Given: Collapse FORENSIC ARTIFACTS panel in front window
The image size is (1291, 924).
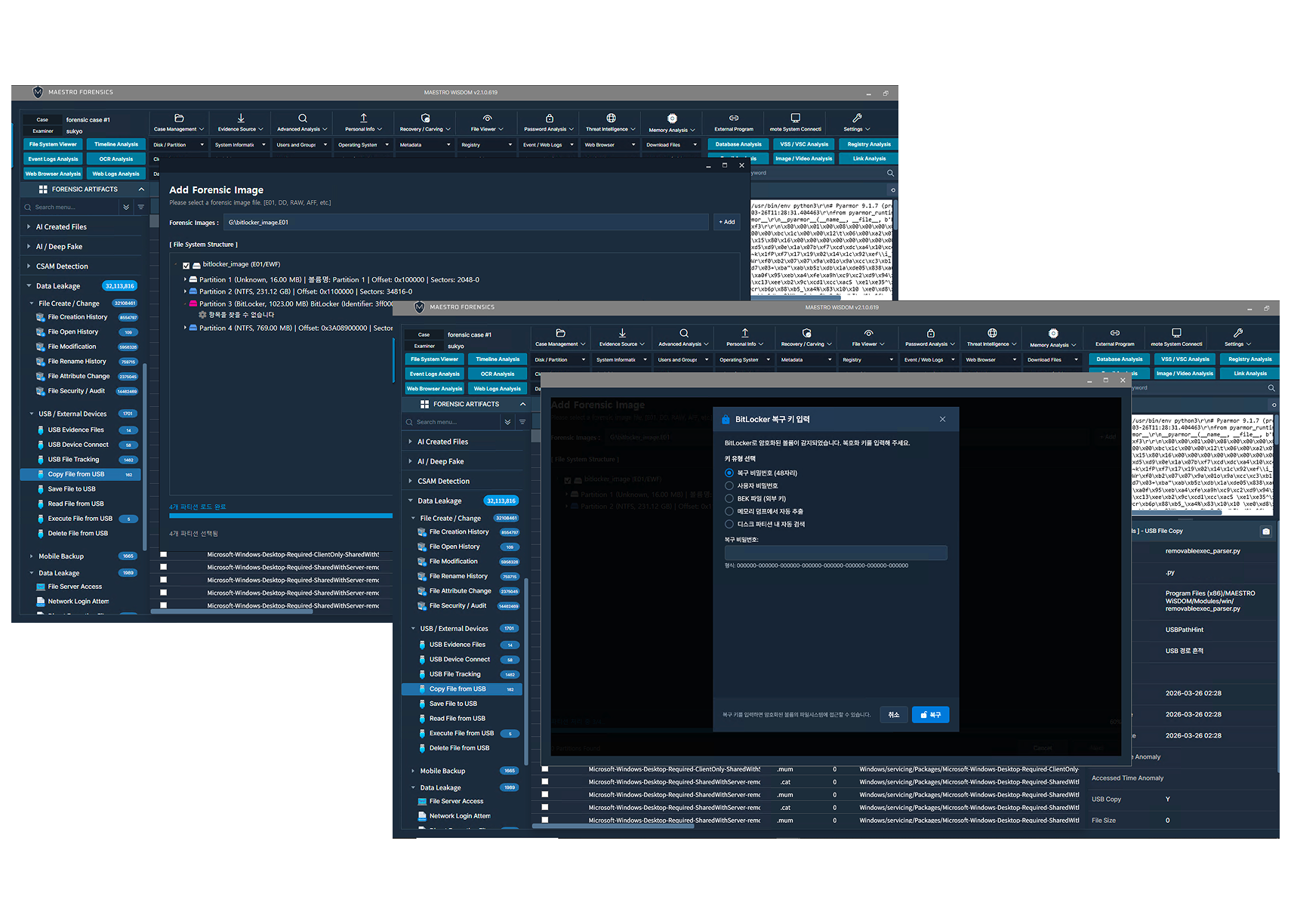Looking at the screenshot, I should 522,404.
